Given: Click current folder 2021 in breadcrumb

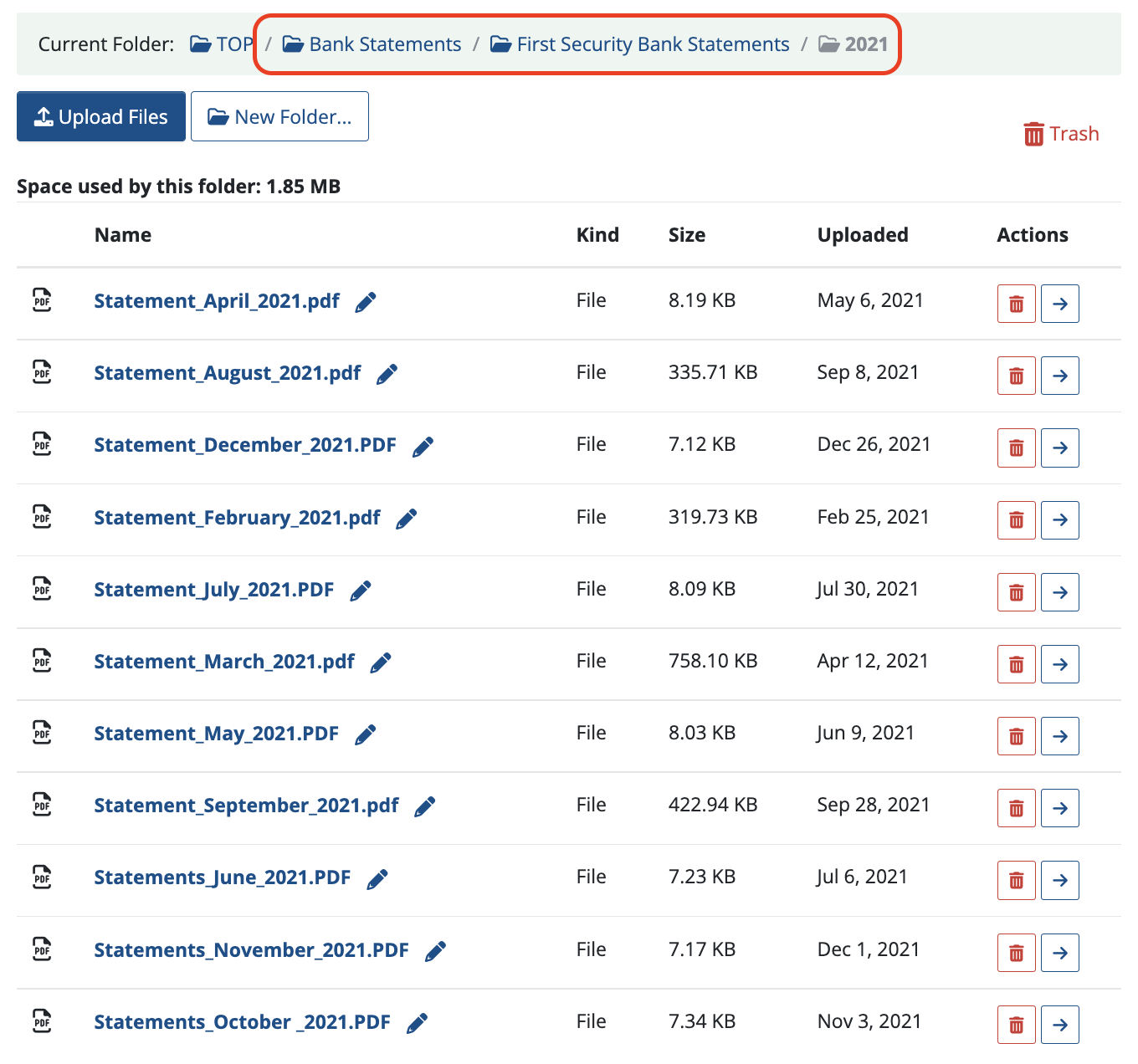Looking at the screenshot, I should [853, 44].
